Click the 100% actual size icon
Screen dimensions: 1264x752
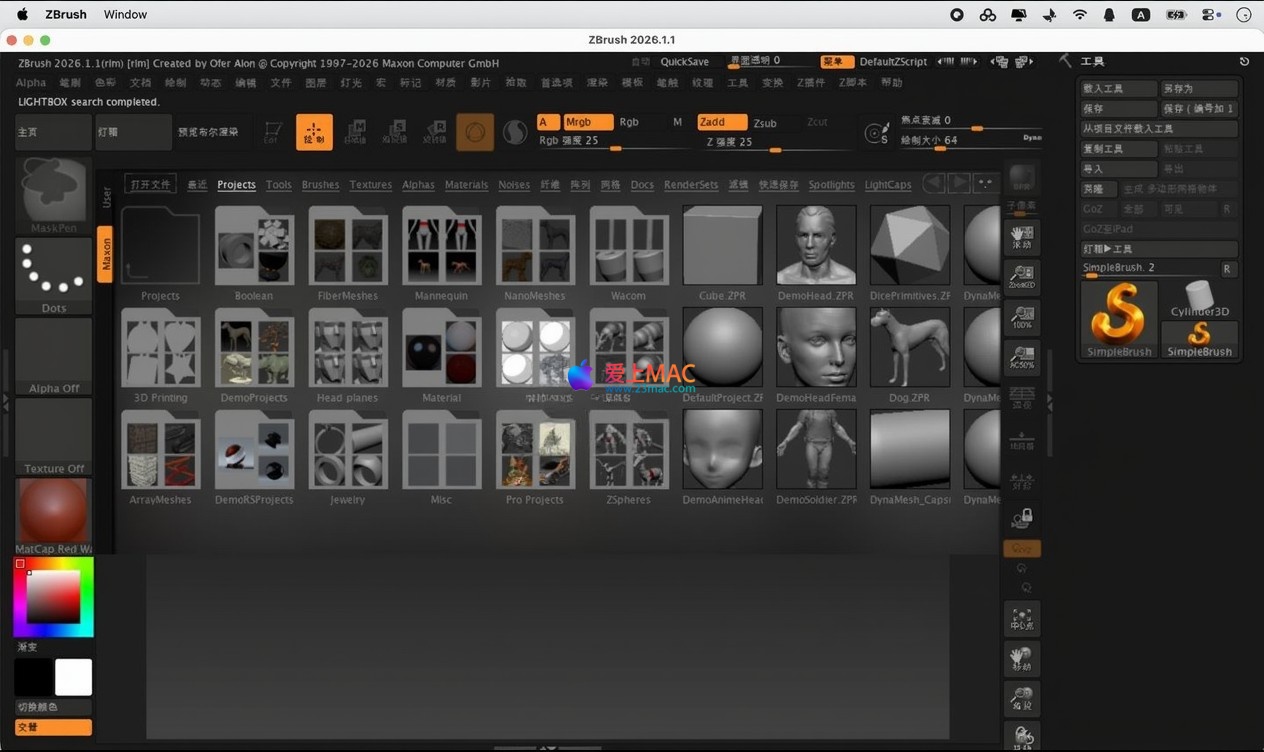point(1021,318)
